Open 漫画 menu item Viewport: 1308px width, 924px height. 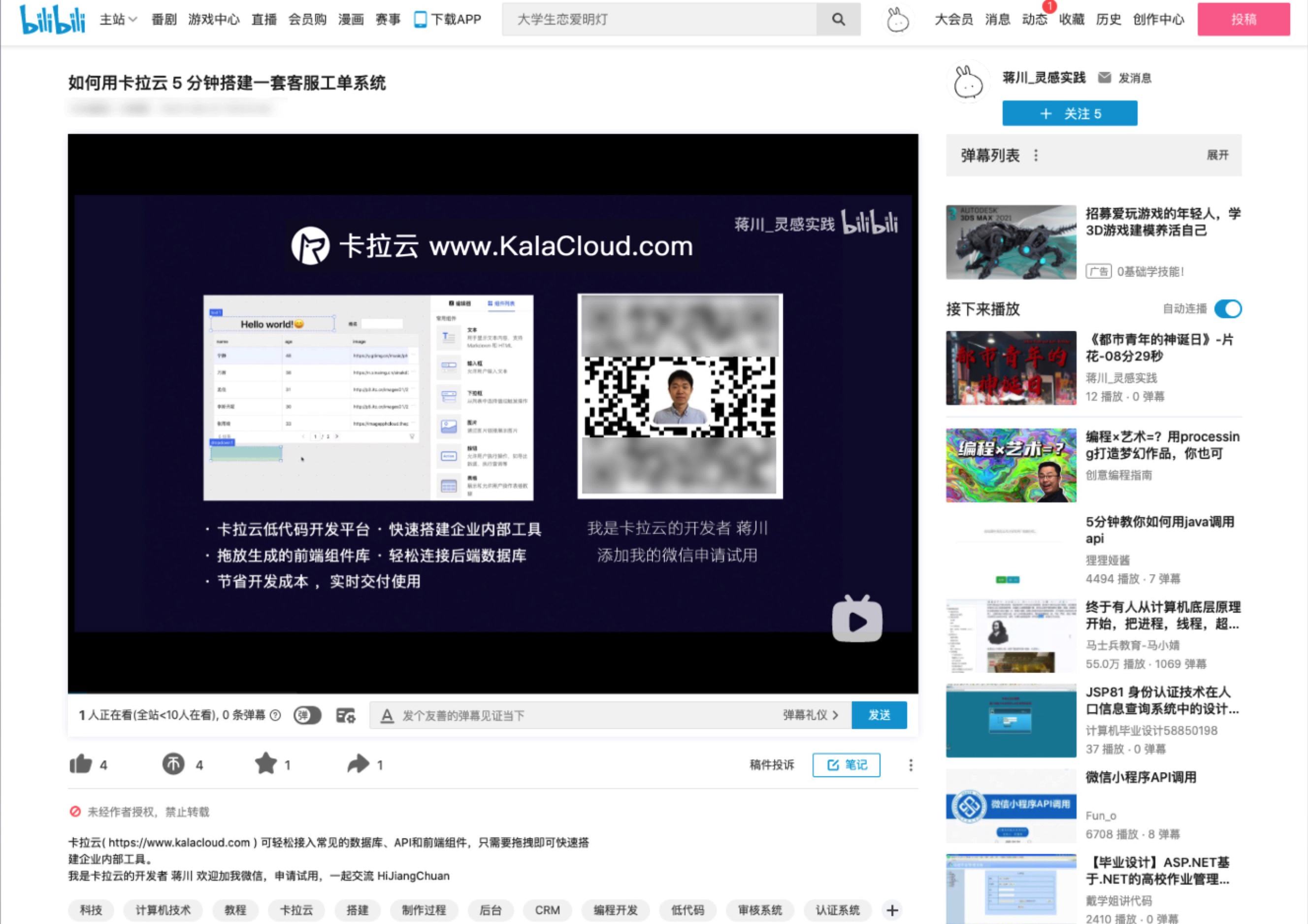pos(351,19)
